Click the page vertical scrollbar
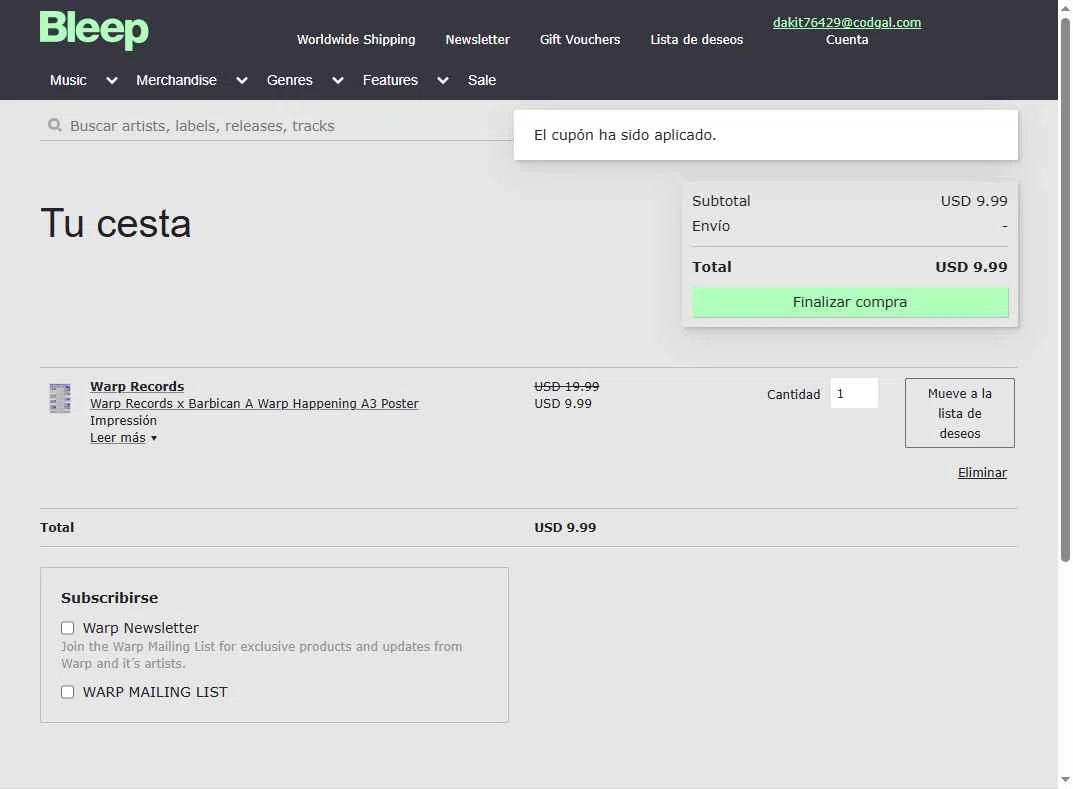The image size is (1073, 789). point(1065,290)
